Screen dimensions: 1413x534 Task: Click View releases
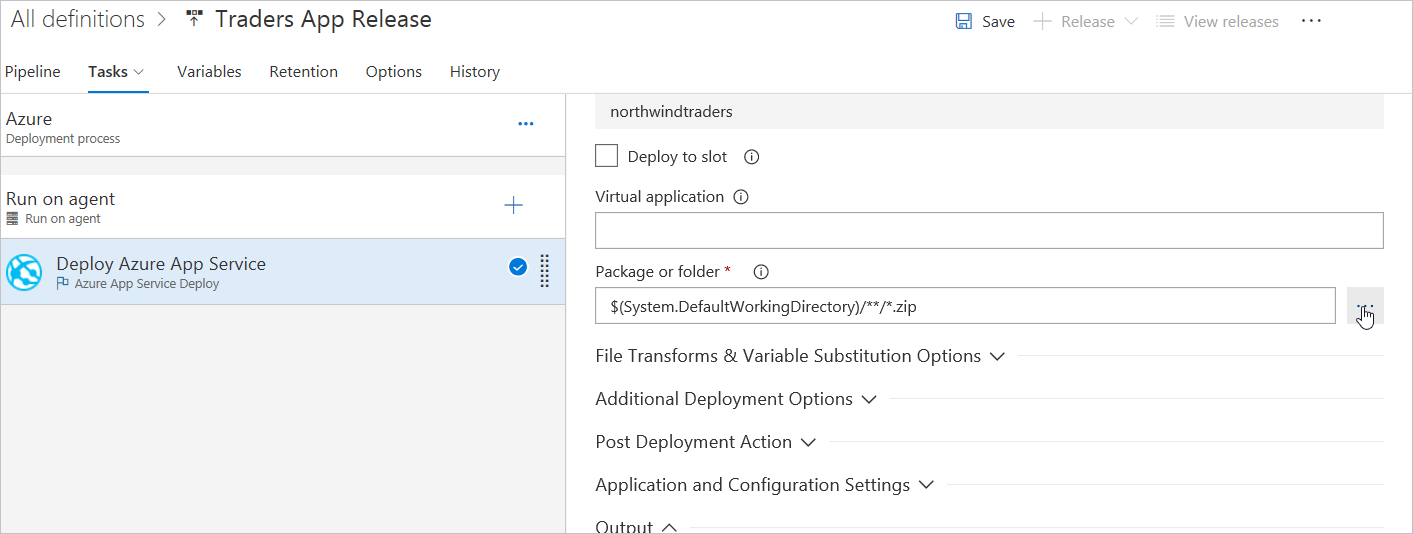pos(1218,21)
